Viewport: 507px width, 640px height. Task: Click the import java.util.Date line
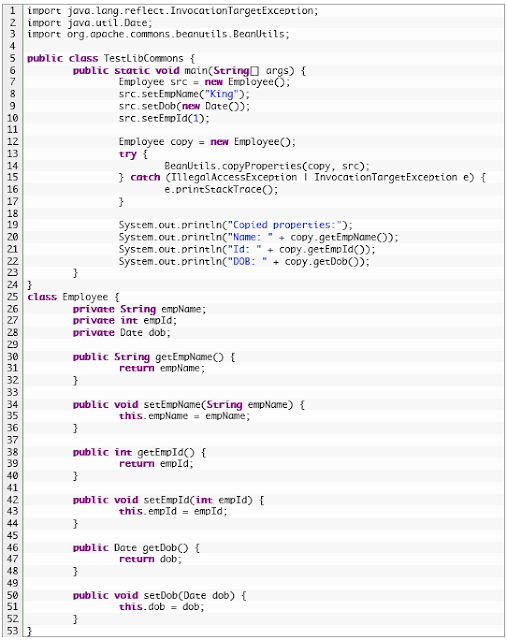coord(89,22)
